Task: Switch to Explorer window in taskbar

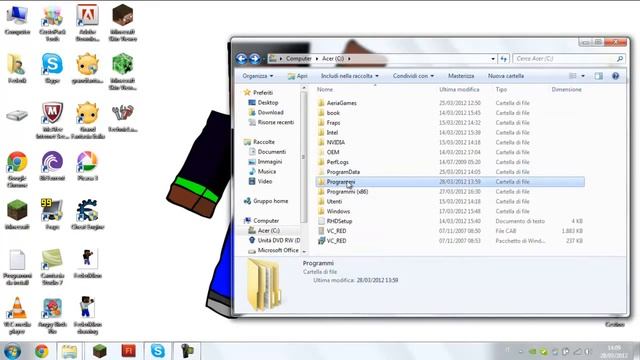Action: coord(69,351)
